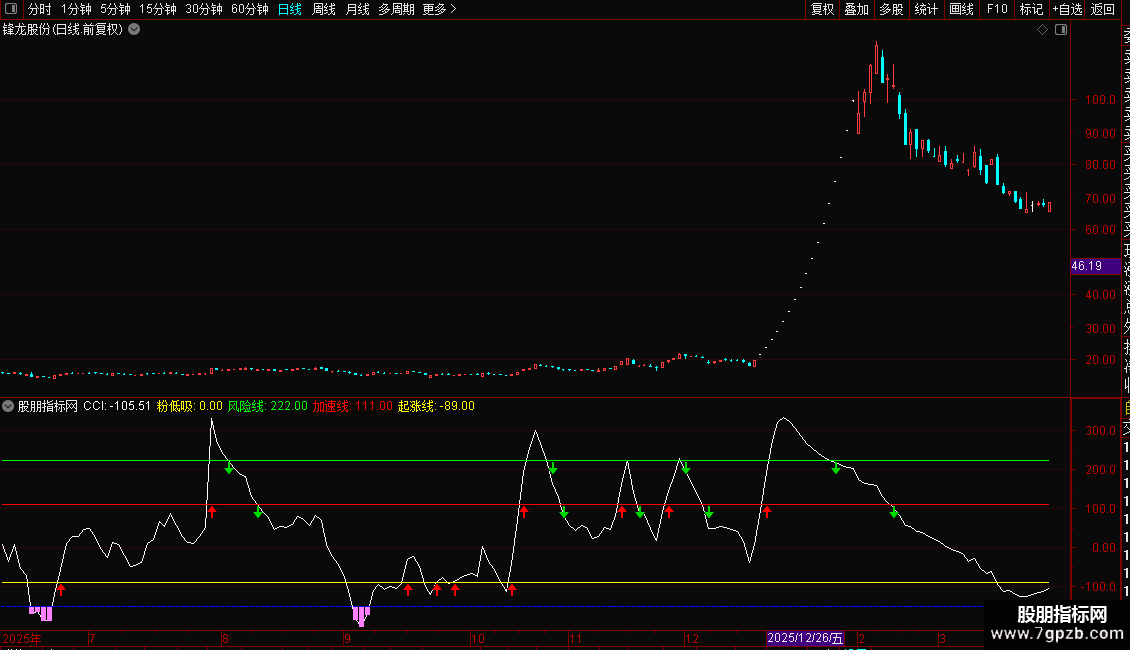This screenshot has height=650, width=1130.
Task: Click 标记 mark button
Action: (1031, 9)
